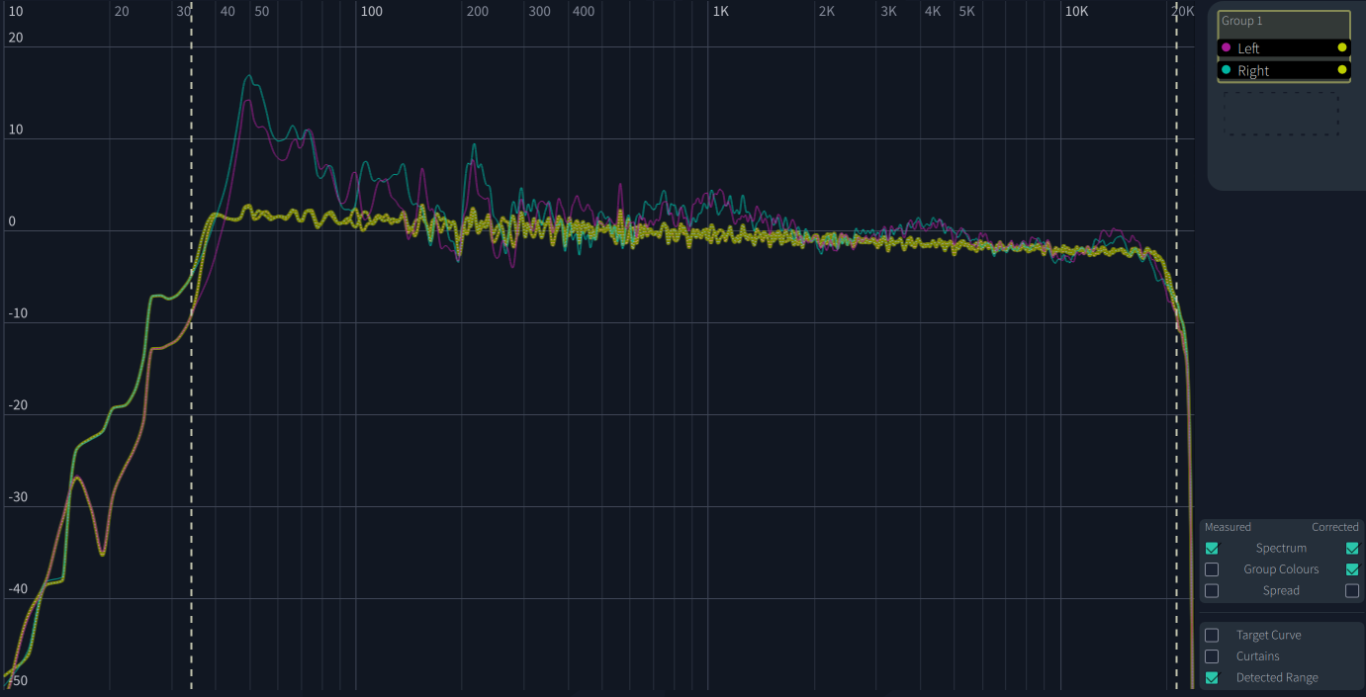This screenshot has height=697, width=1366.
Task: Disable the Detected Range checkbox
Action: pyautogui.click(x=1212, y=677)
